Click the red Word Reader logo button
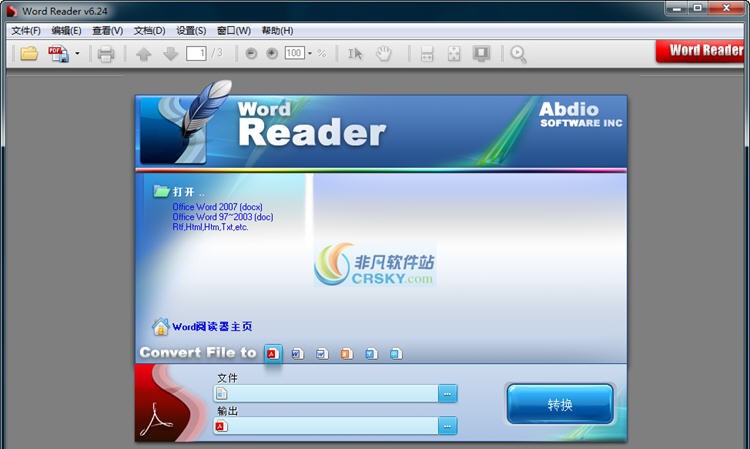Image resolution: width=750 pixels, height=449 pixels. tap(700, 51)
